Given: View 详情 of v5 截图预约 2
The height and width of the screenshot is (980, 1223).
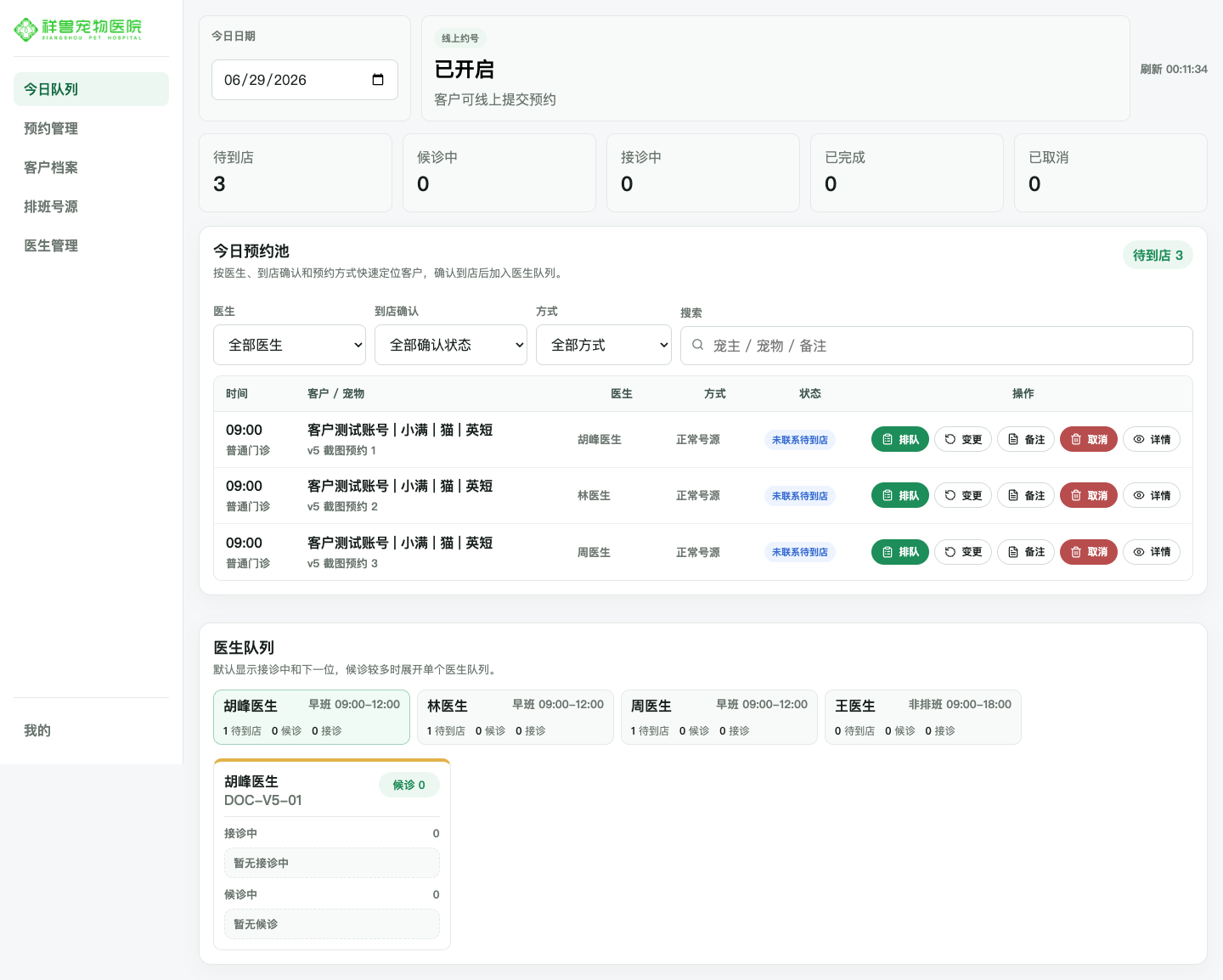Looking at the screenshot, I should [1152, 495].
